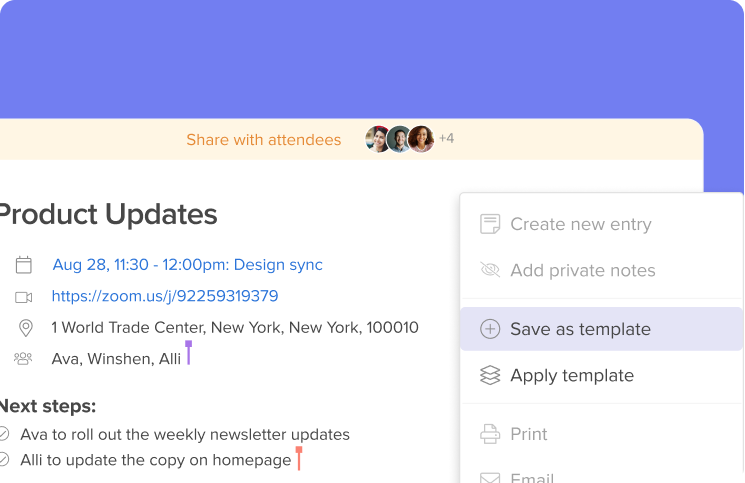Click the printer icon in the menu
745x483 pixels.
(490, 434)
